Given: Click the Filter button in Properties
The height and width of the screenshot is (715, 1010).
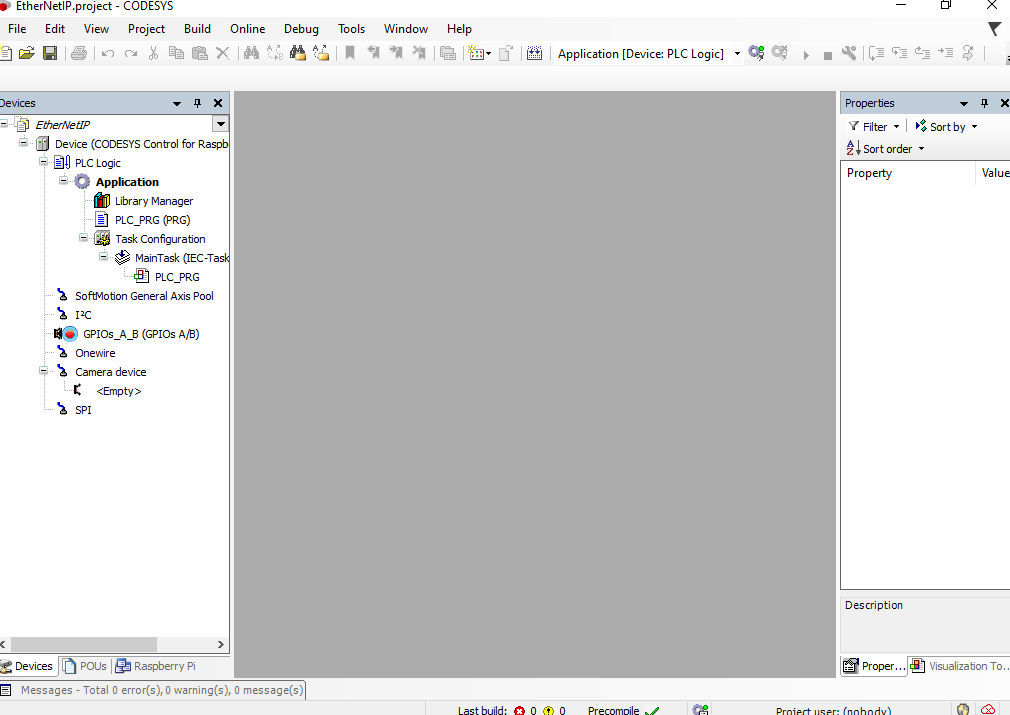Looking at the screenshot, I should tap(873, 127).
